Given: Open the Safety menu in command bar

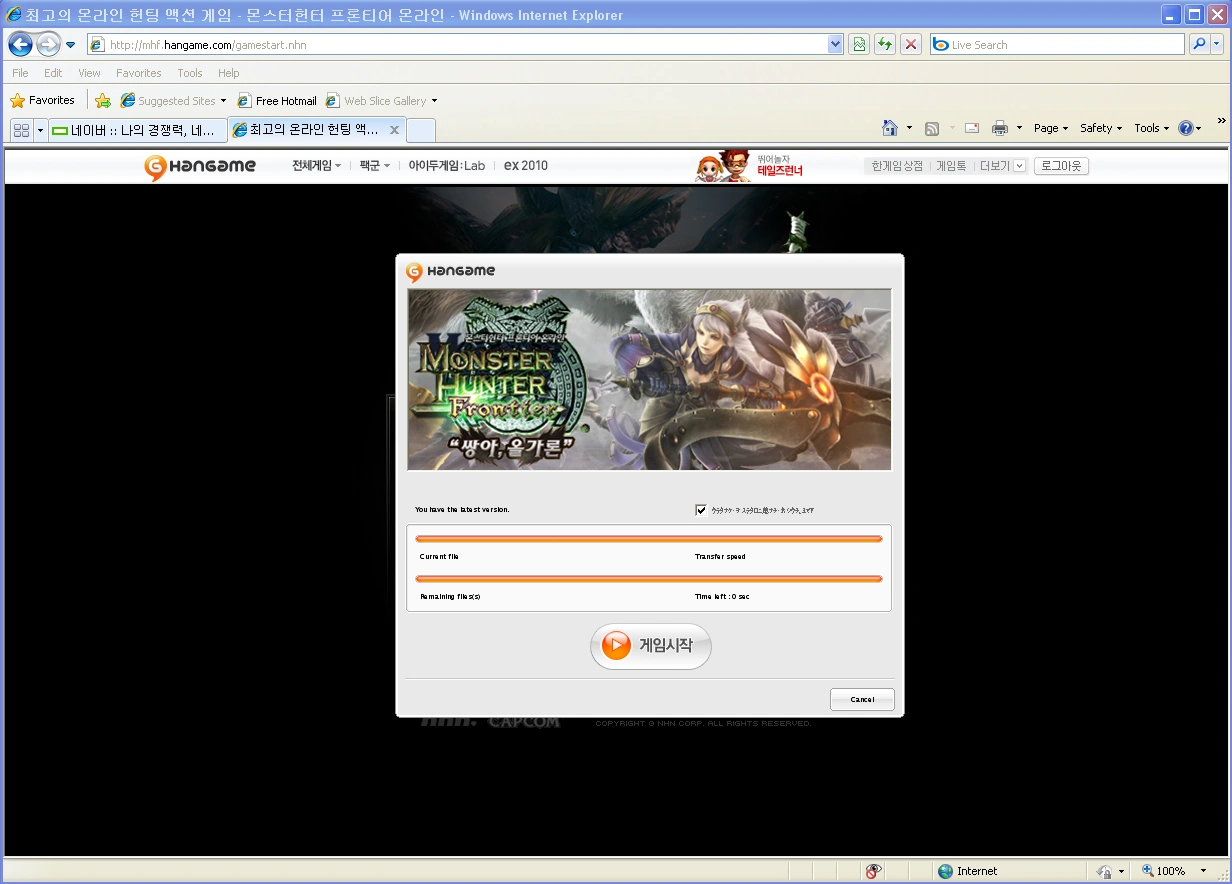Looking at the screenshot, I should tap(1101, 128).
